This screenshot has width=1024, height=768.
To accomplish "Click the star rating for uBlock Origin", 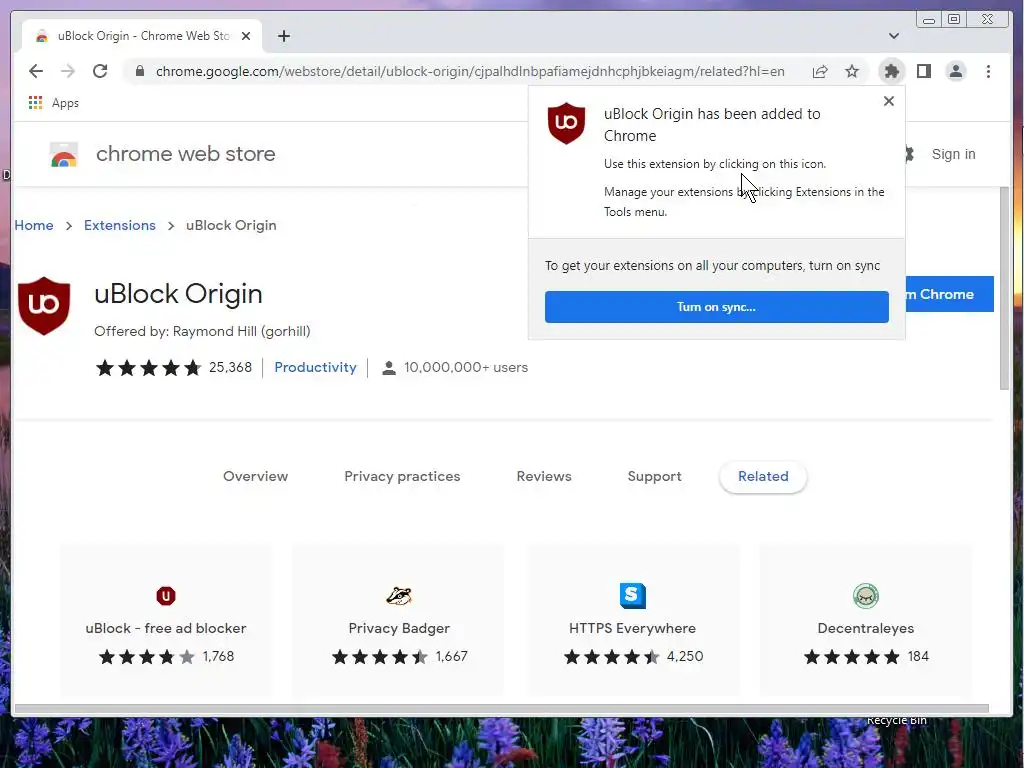I will tap(148, 368).
